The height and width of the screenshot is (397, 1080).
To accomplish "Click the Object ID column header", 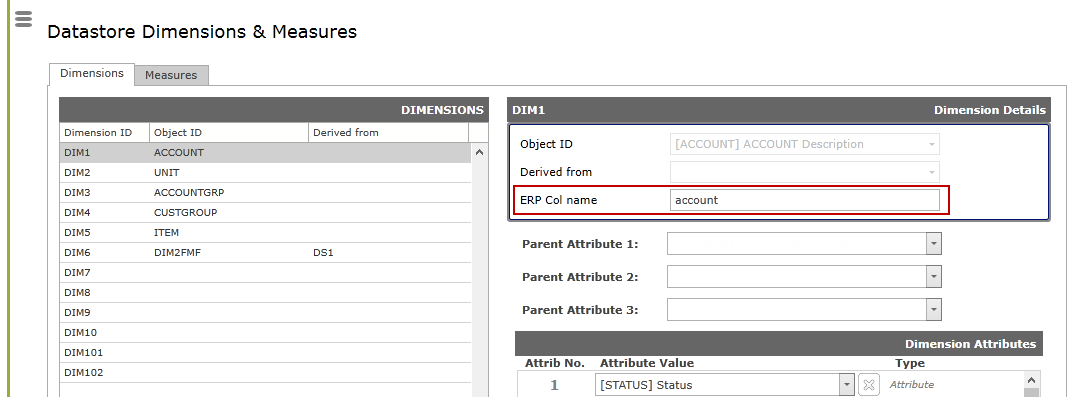I will (229, 132).
